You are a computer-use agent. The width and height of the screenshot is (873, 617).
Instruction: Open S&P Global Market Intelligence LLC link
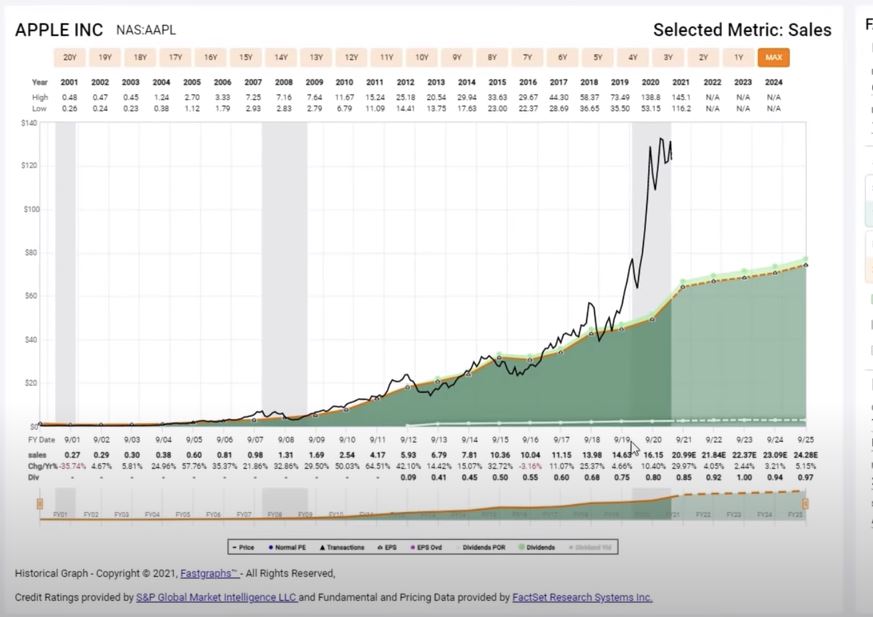coord(217,598)
